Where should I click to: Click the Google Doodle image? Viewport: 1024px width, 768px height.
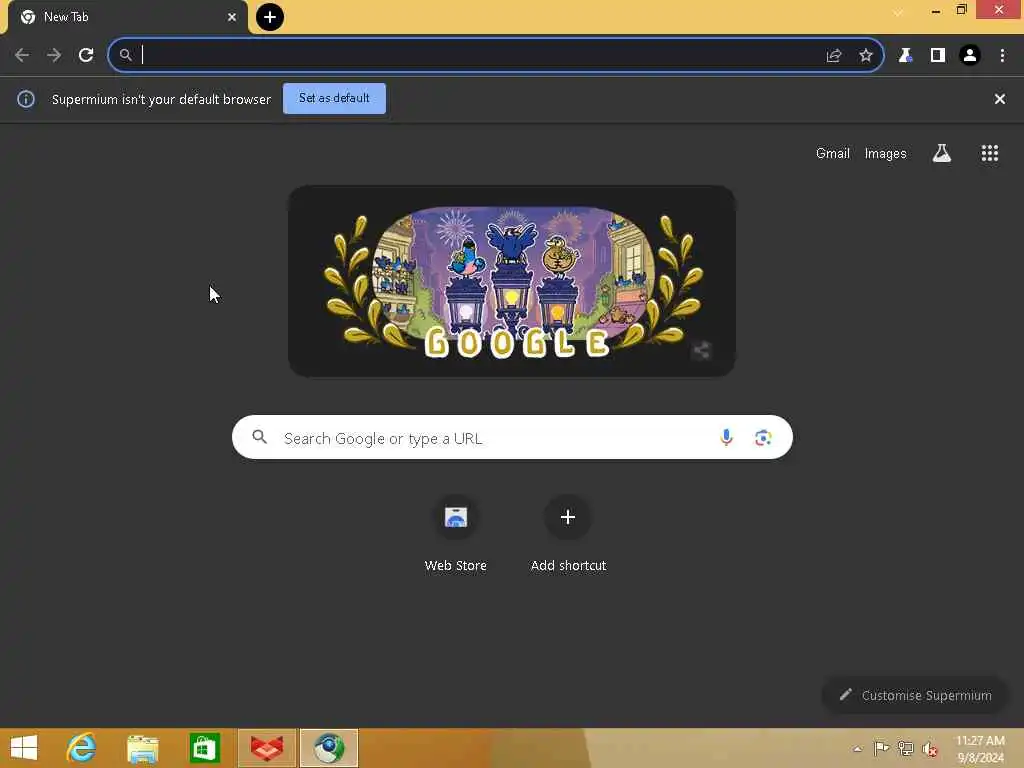(512, 281)
